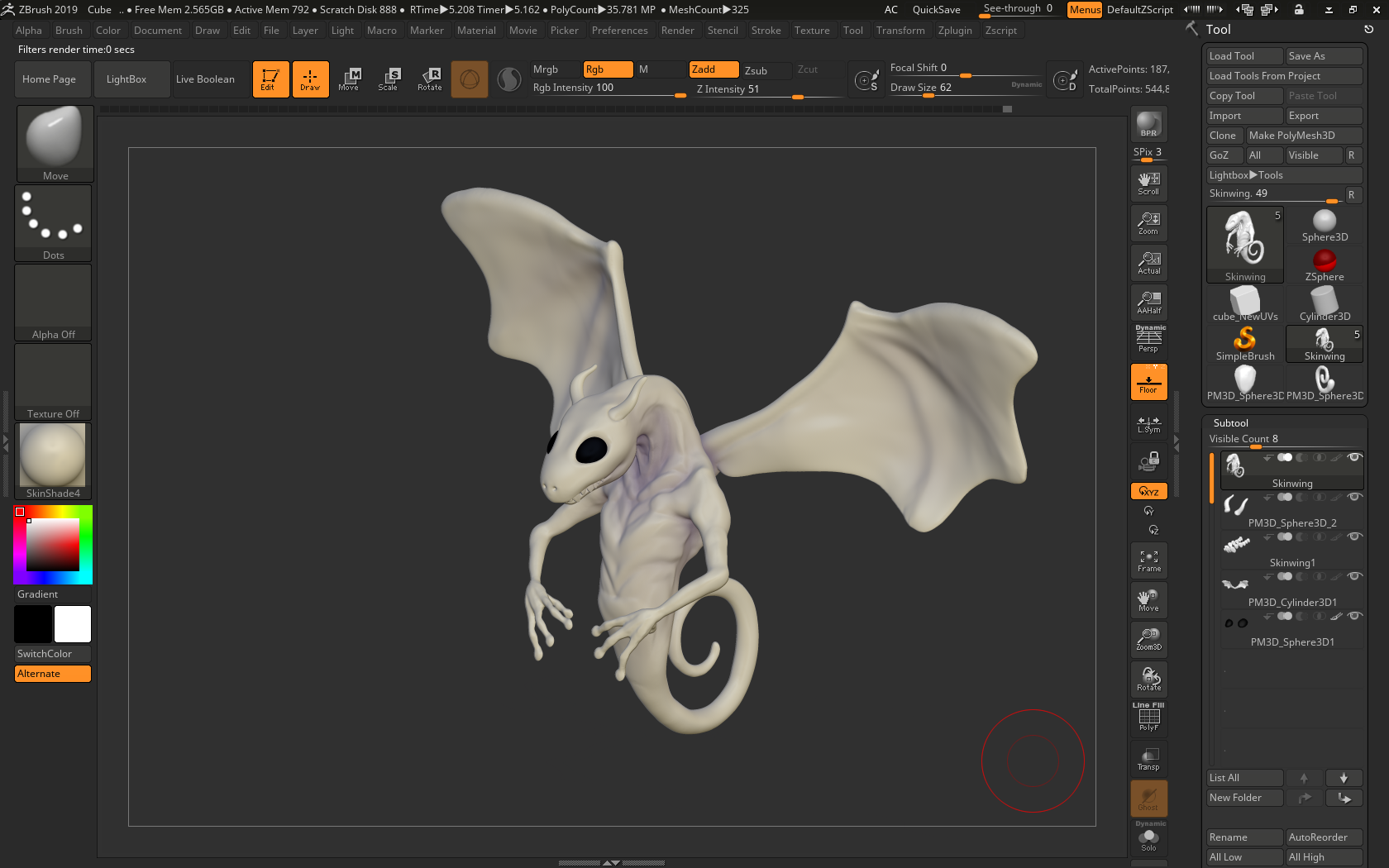1389x868 pixels.
Task: Turn off the Floor grid
Action: pyautogui.click(x=1148, y=383)
